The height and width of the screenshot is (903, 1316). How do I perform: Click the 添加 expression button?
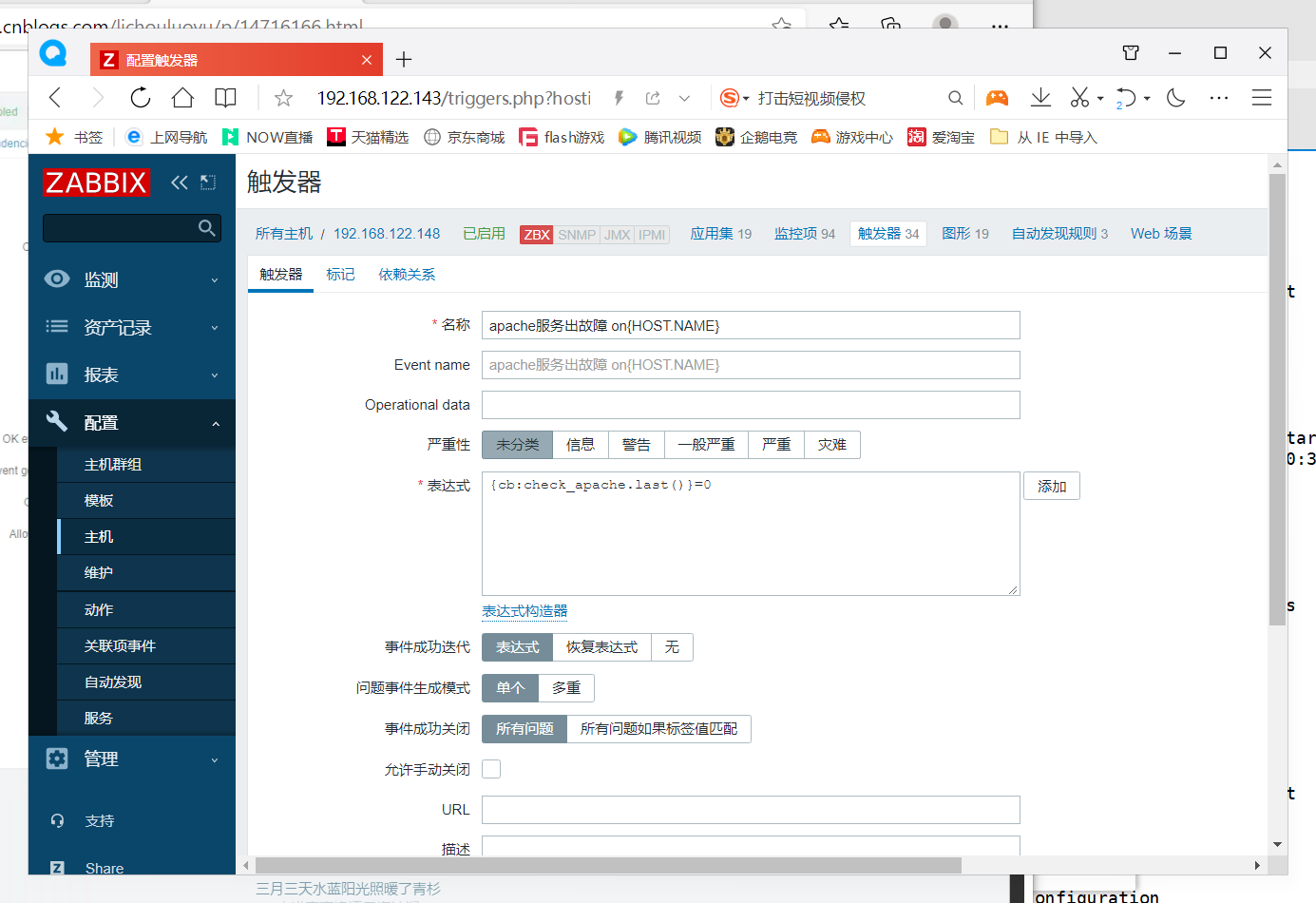coord(1052,487)
